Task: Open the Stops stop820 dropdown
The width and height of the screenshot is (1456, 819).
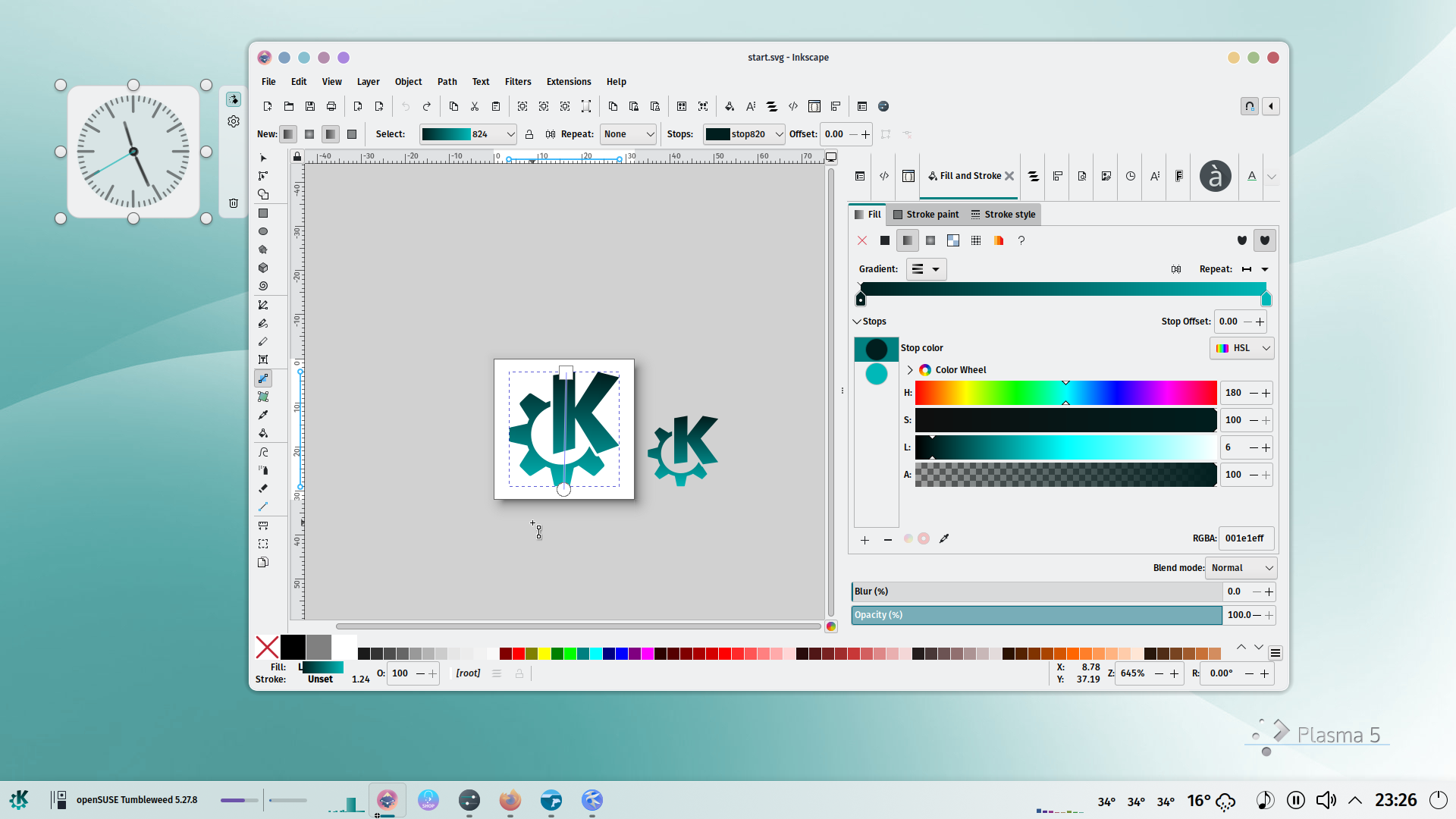Action: (744, 134)
